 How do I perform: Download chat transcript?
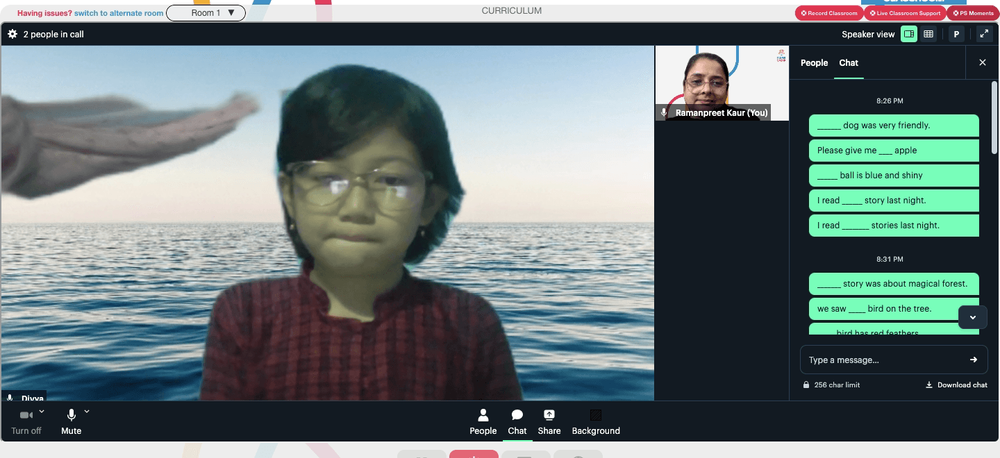coord(956,385)
